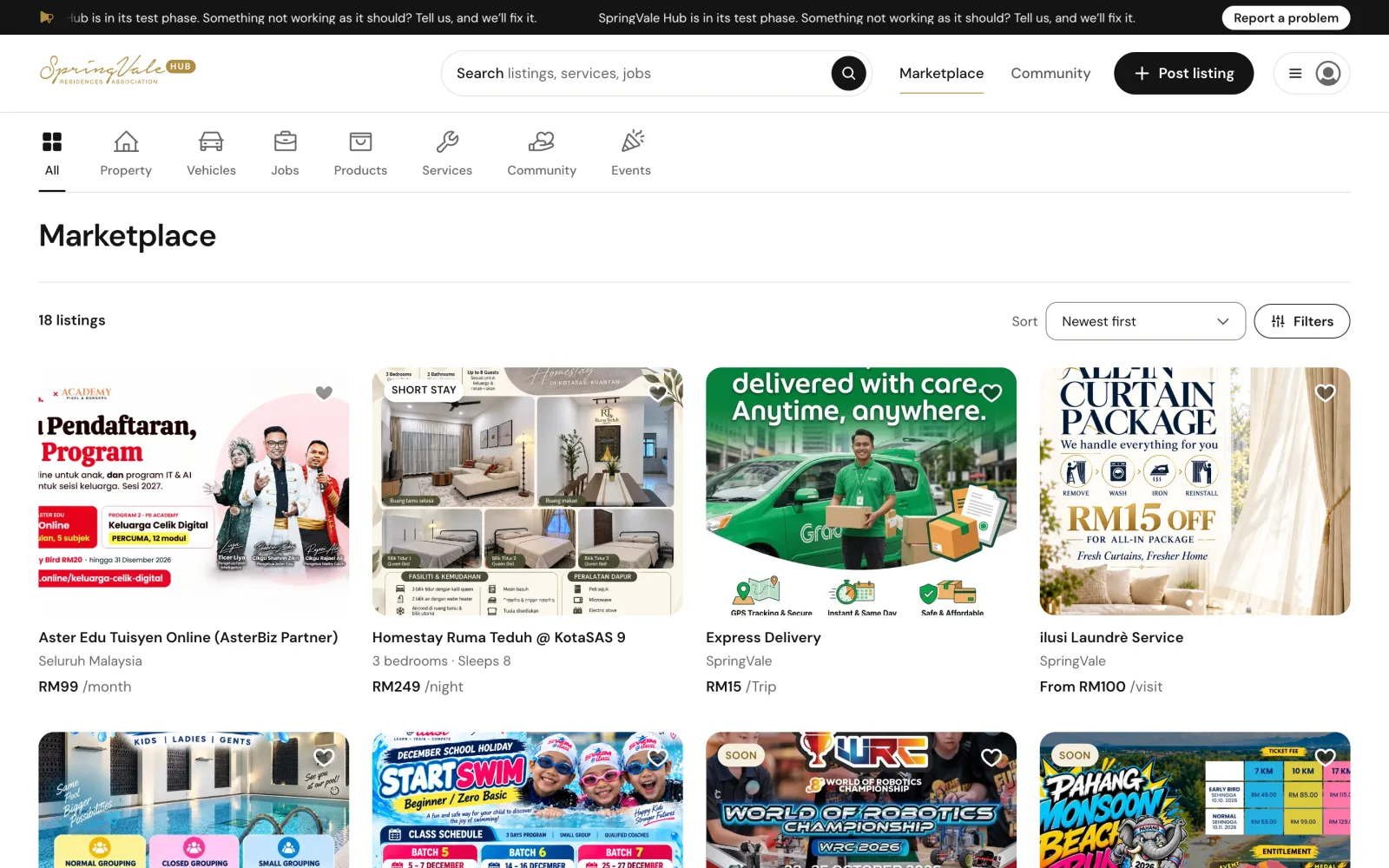This screenshot has width=1389, height=868.
Task: Favorite the Pahang Monsoon Beach Run heart
Action: [x=1326, y=757]
